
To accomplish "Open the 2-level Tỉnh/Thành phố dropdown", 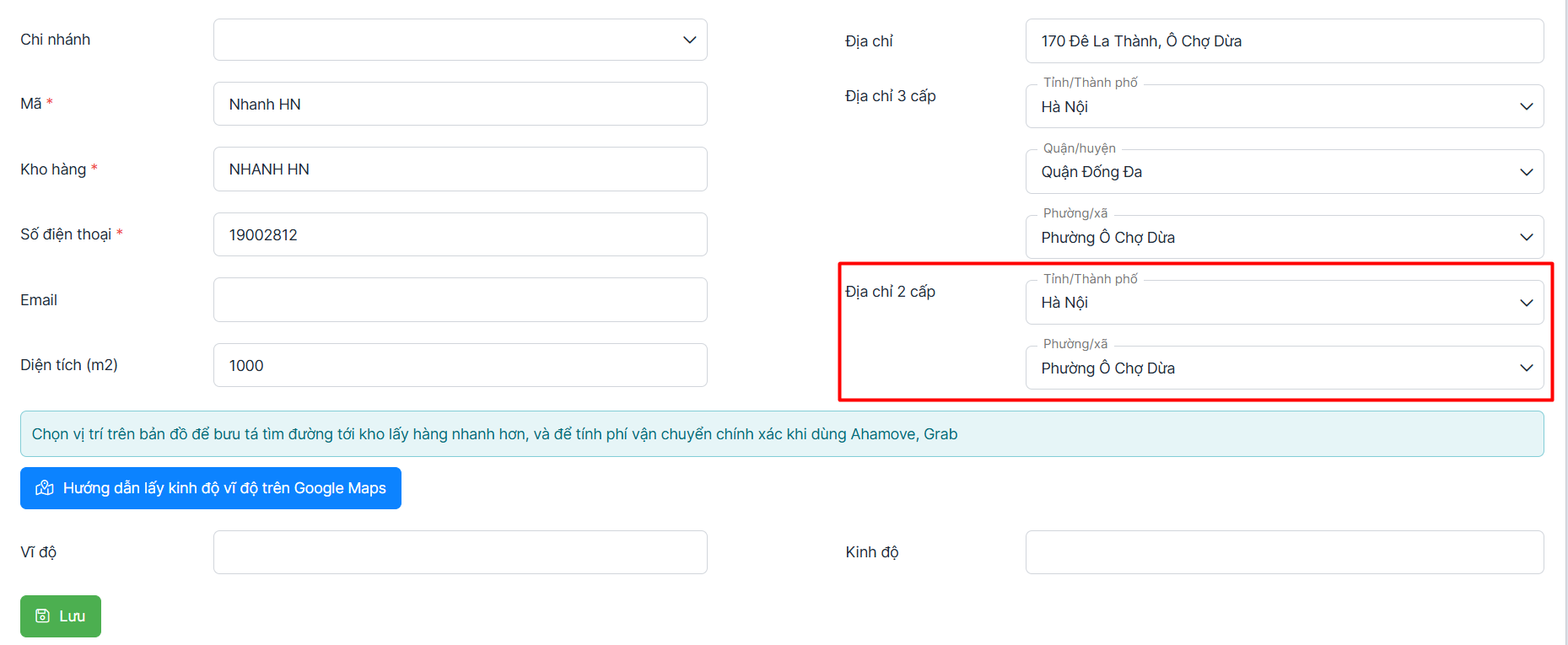I will 1284,303.
